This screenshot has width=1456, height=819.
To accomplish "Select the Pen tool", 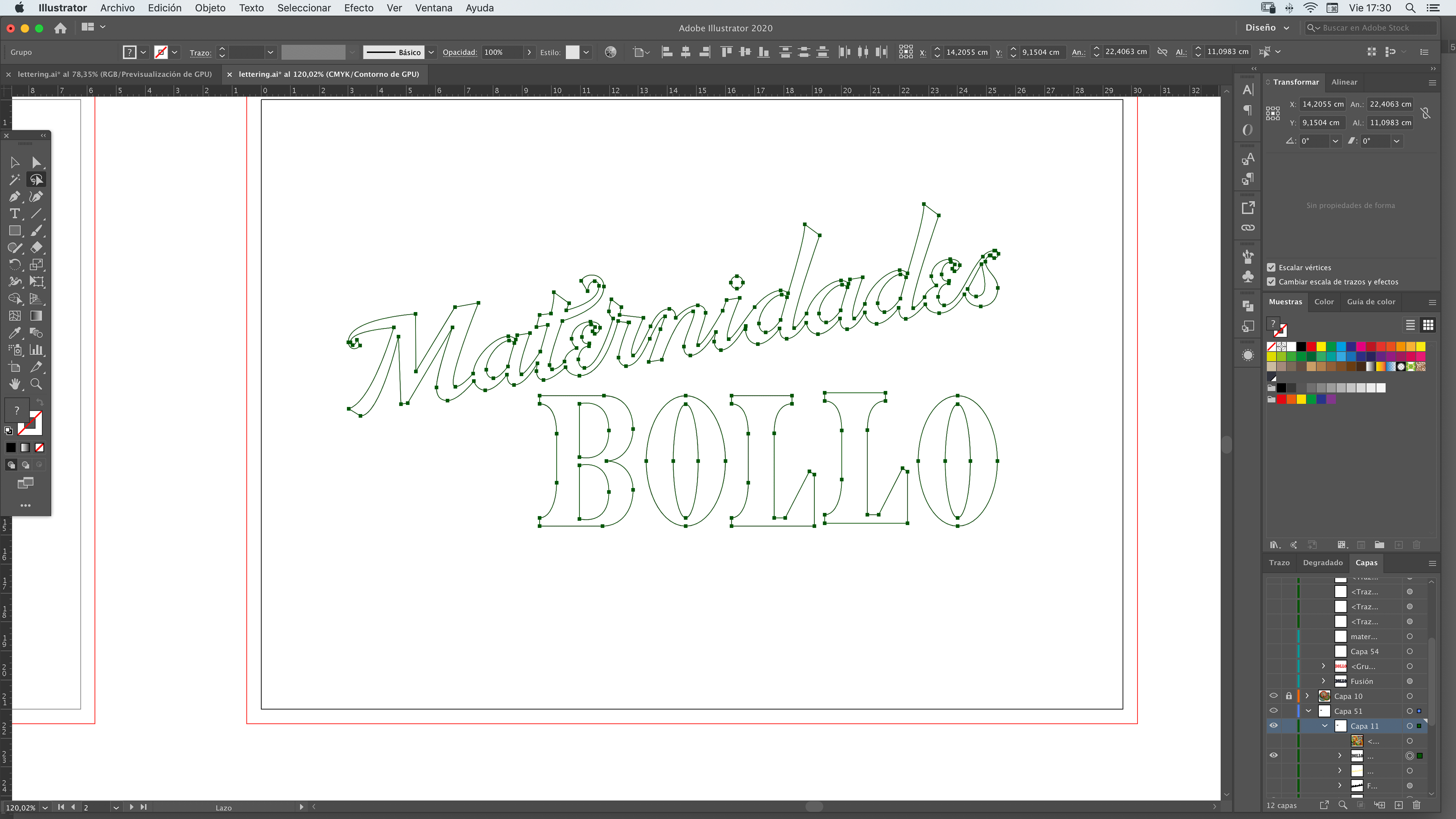I will (x=15, y=197).
